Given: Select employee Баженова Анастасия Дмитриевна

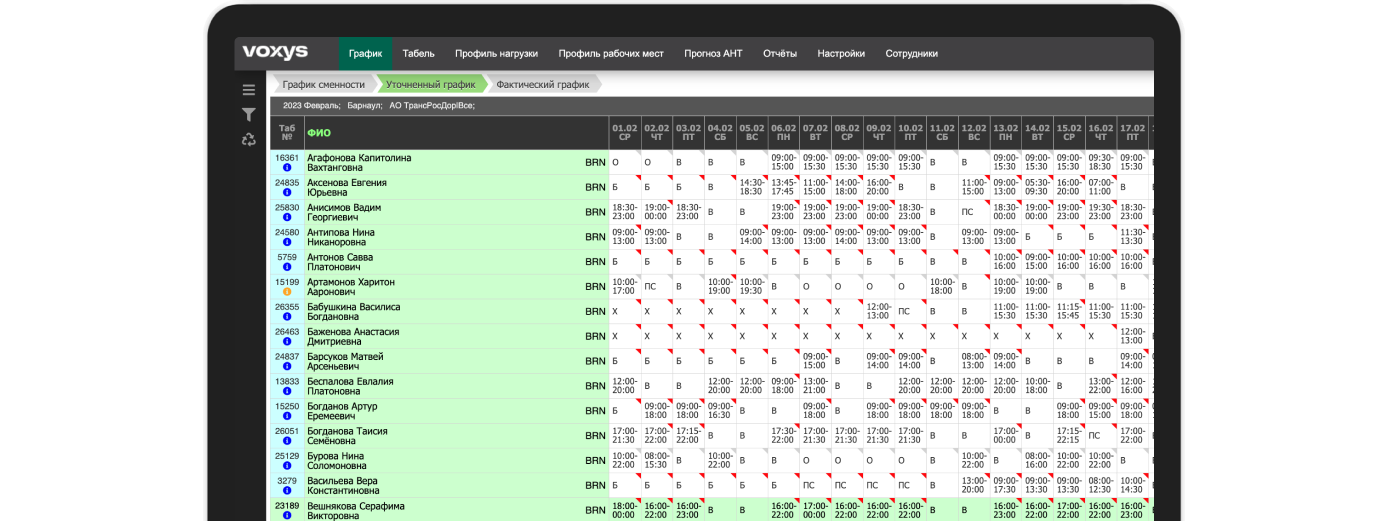Looking at the screenshot, I should tap(353, 336).
